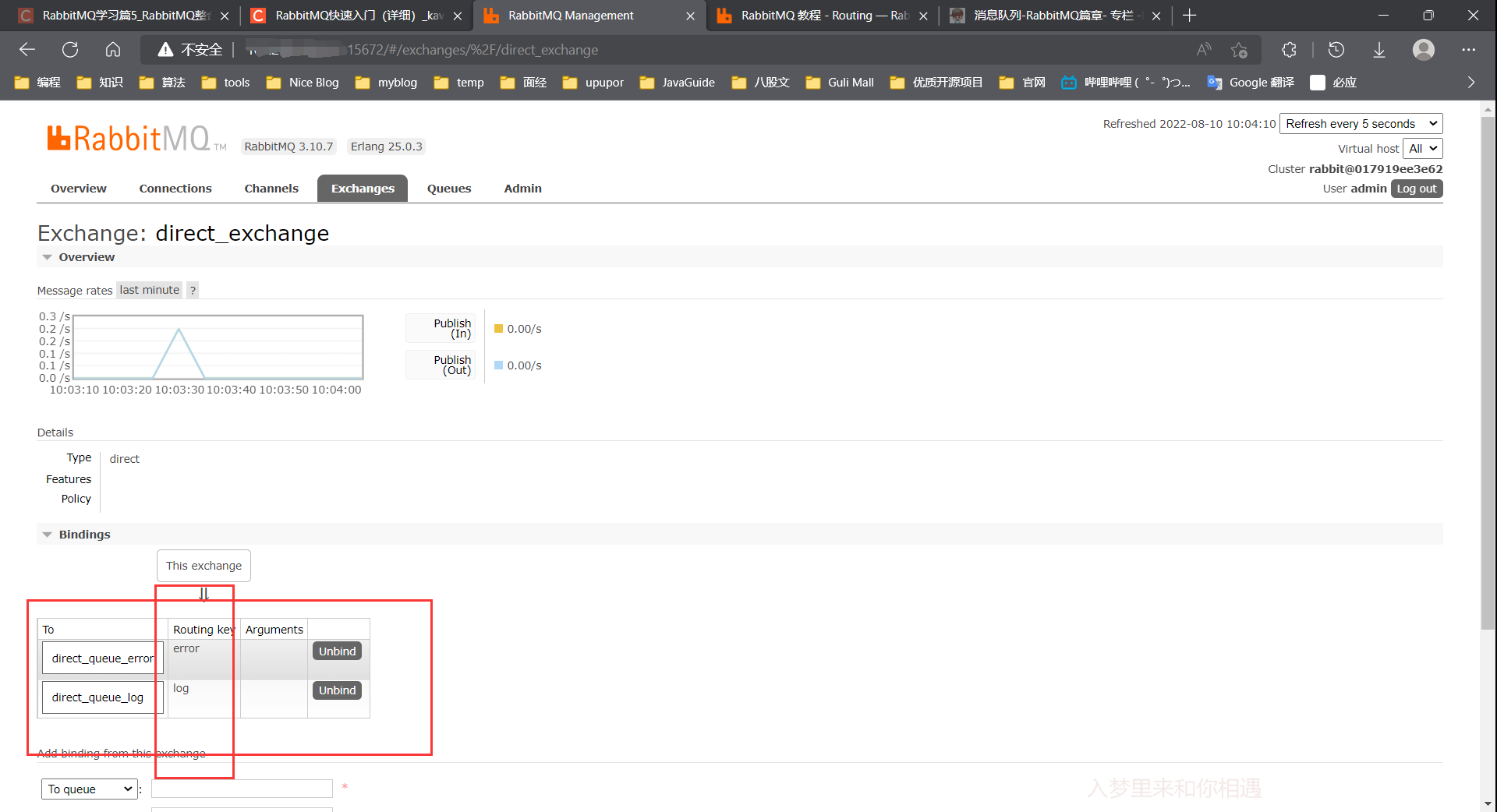This screenshot has width=1497, height=812.
Task: Open the Connections navigation tab
Action: [175, 189]
